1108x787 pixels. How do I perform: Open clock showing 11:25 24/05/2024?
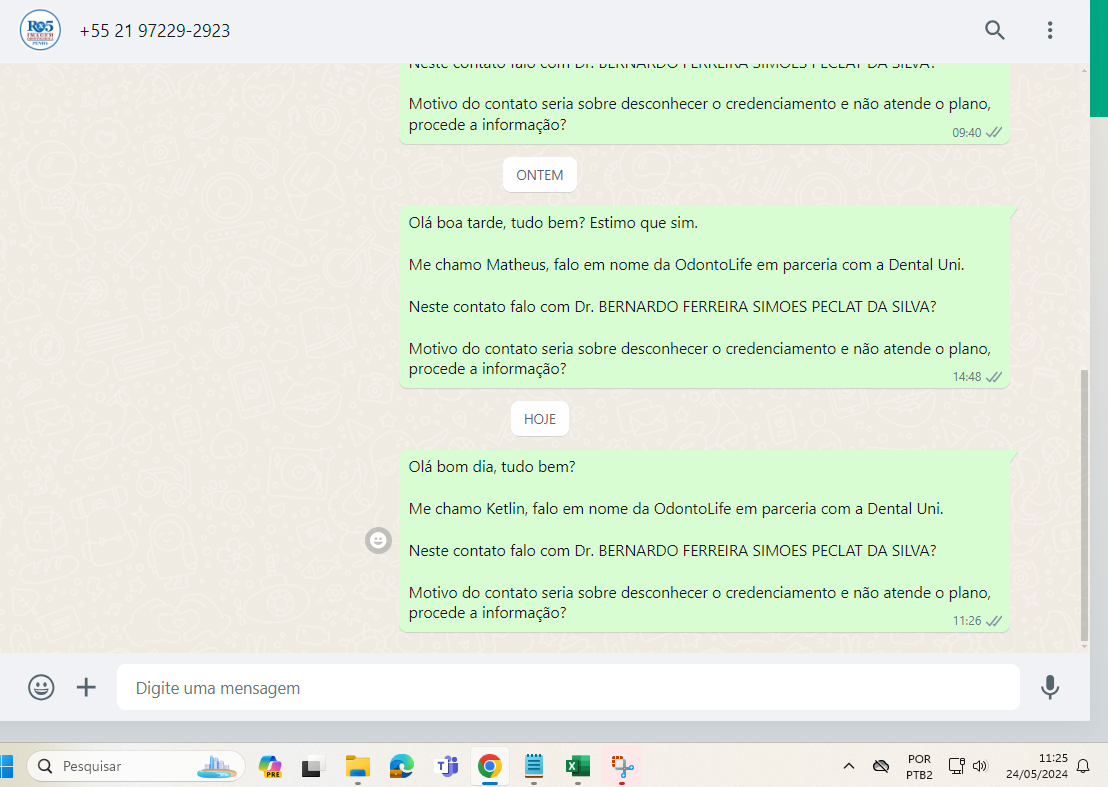tap(1037, 766)
